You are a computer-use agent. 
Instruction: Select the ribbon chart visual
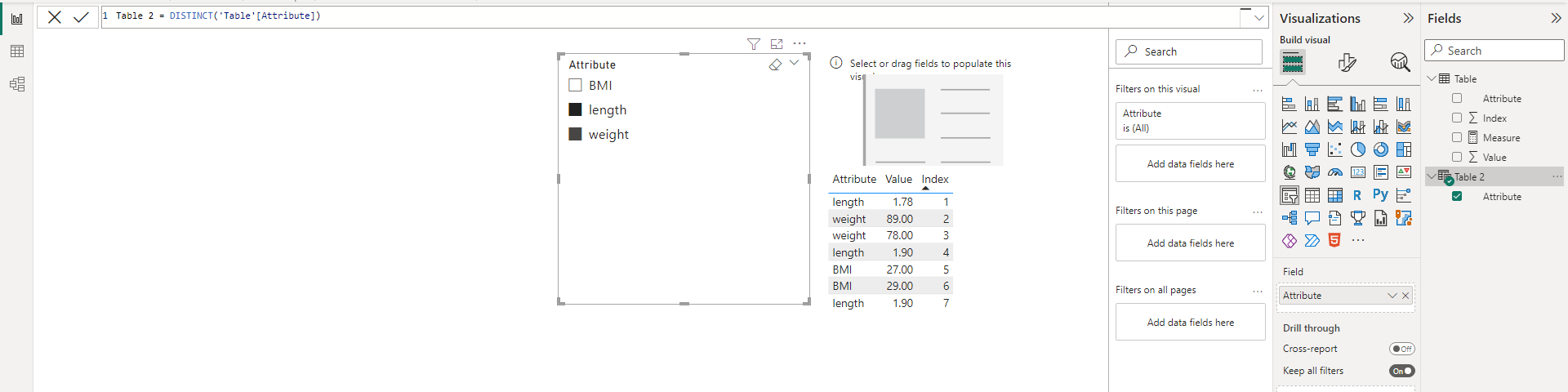[1404, 127]
